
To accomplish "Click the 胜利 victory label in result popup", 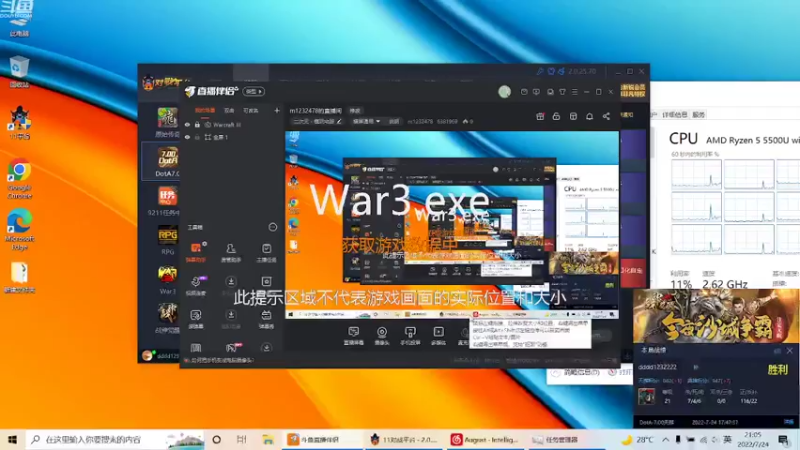I will click(778, 369).
